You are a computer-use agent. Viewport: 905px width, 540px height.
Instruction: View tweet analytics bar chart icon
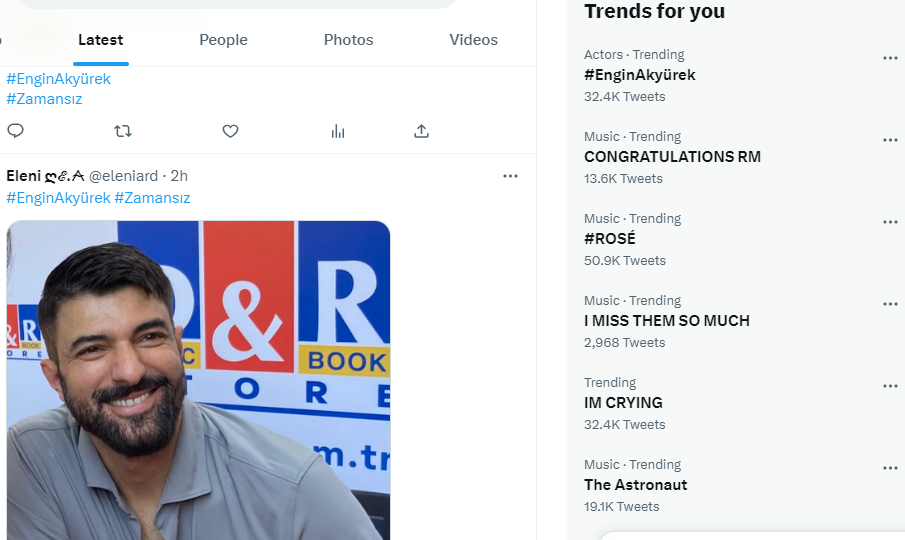pos(338,131)
